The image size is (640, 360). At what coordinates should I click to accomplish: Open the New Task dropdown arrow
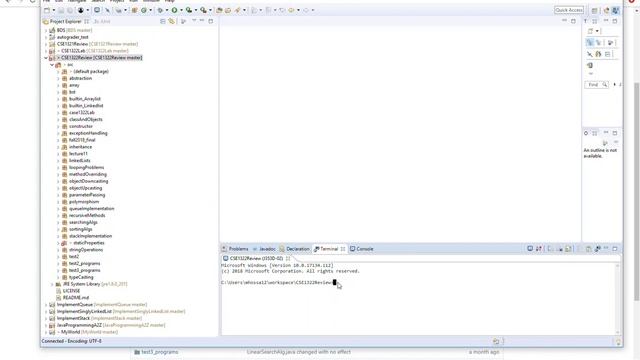597,31
